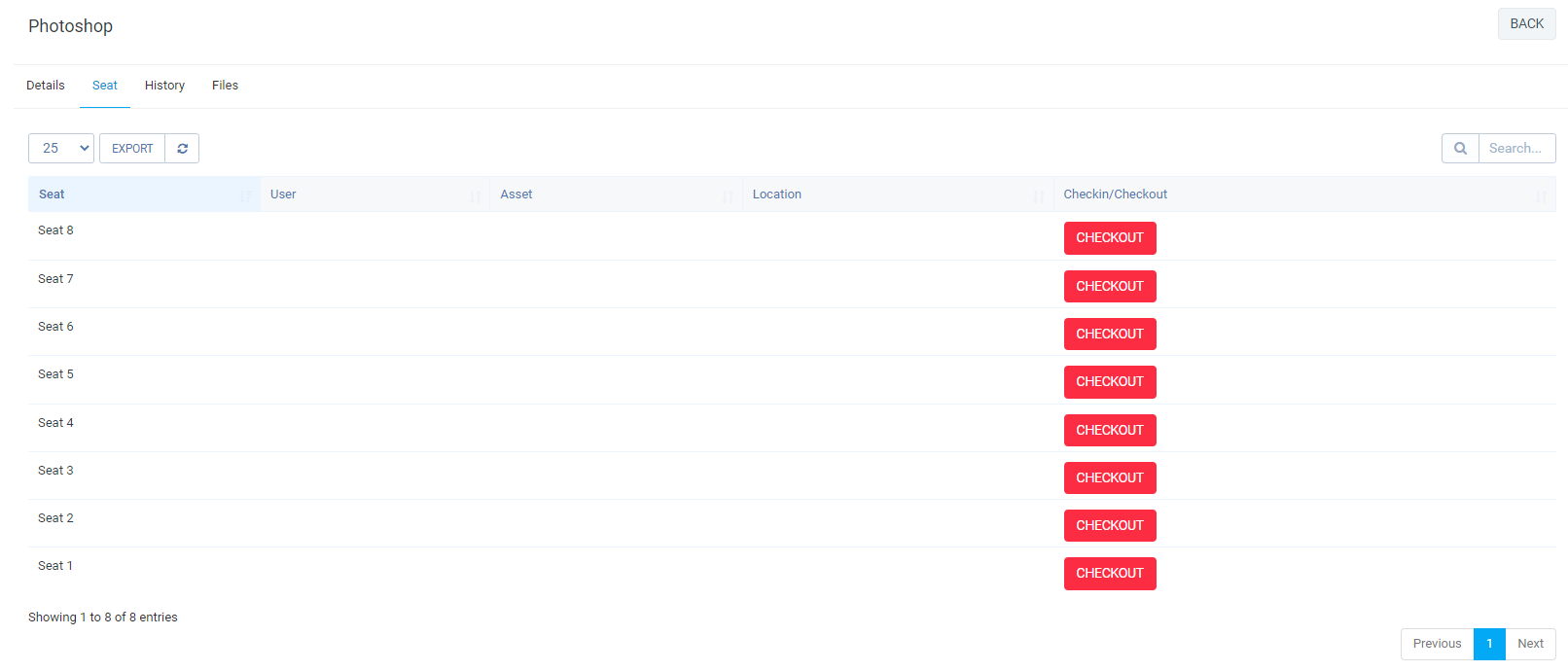The height and width of the screenshot is (671, 1568).
Task: Select the Seat 8 row label
Action: pos(55,230)
